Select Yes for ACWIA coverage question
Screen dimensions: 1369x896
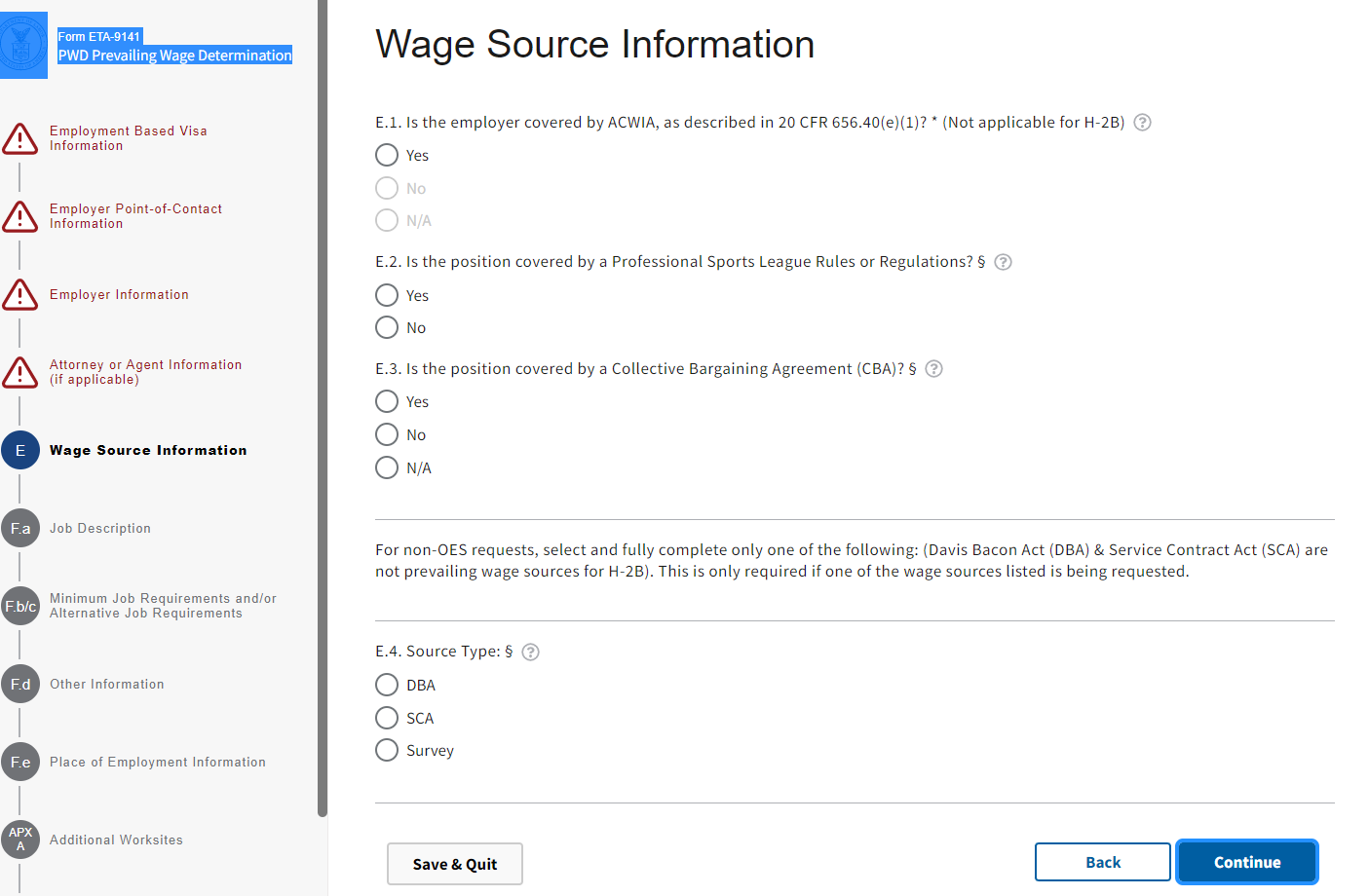point(387,156)
